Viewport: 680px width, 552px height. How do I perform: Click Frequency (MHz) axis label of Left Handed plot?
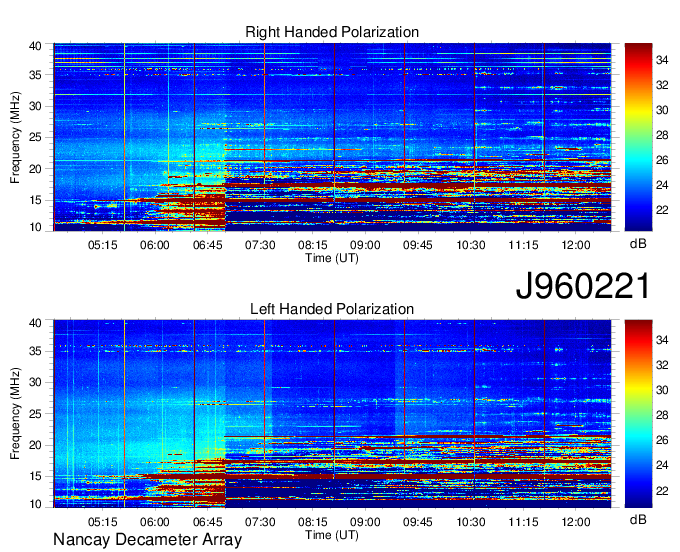pos(15,414)
